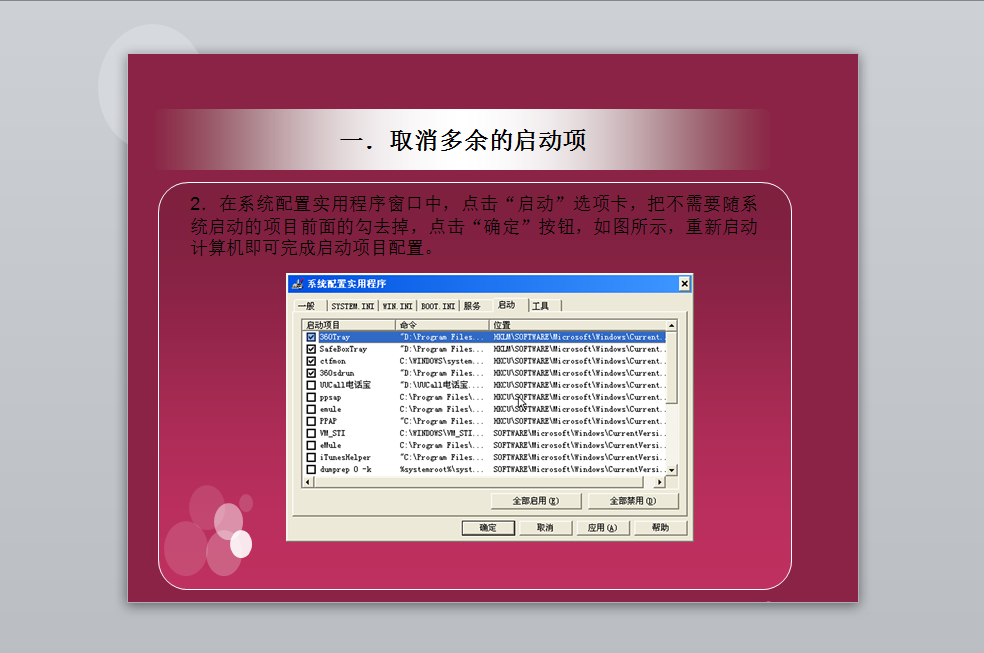
Task: Toggle the ctfmon startup checkbox
Action: pyautogui.click(x=311, y=361)
